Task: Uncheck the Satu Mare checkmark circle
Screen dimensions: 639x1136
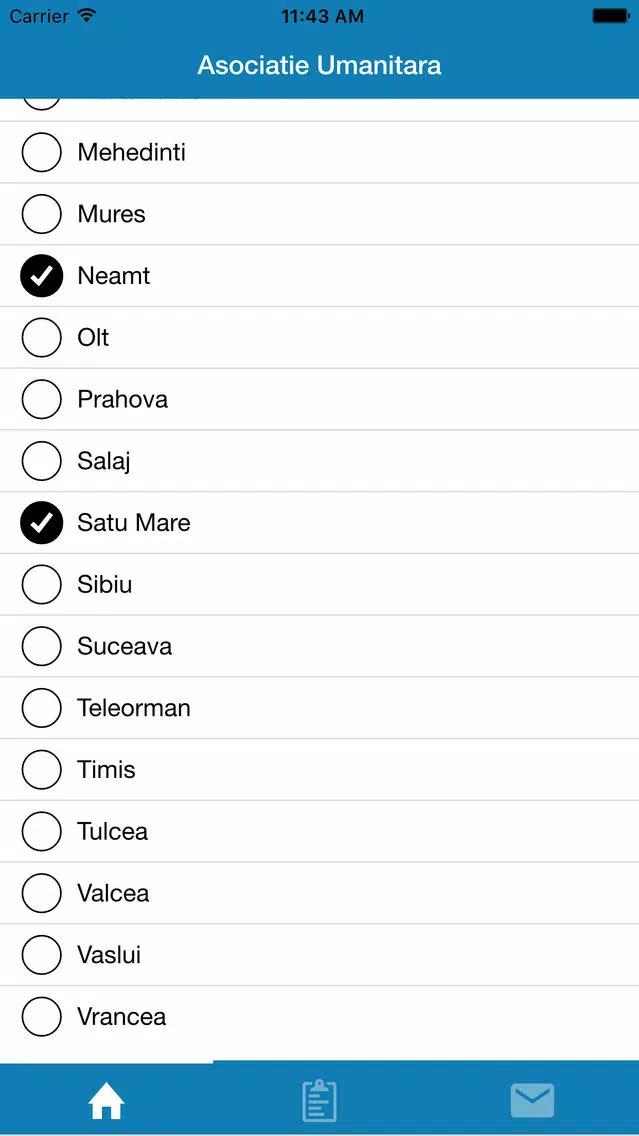Action: click(41, 522)
